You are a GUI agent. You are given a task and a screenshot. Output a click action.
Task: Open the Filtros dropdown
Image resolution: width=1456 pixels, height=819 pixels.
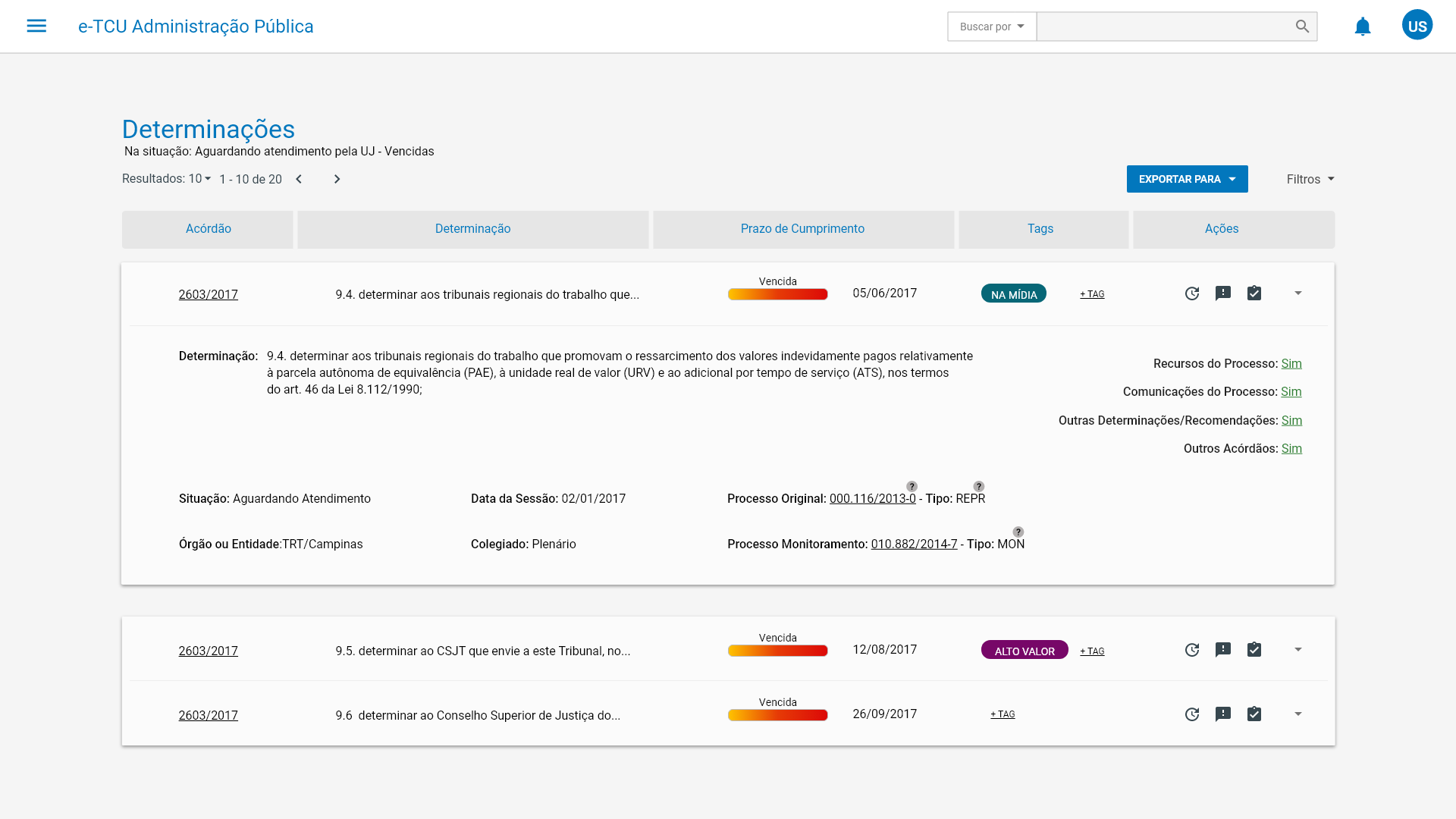[x=1310, y=179]
